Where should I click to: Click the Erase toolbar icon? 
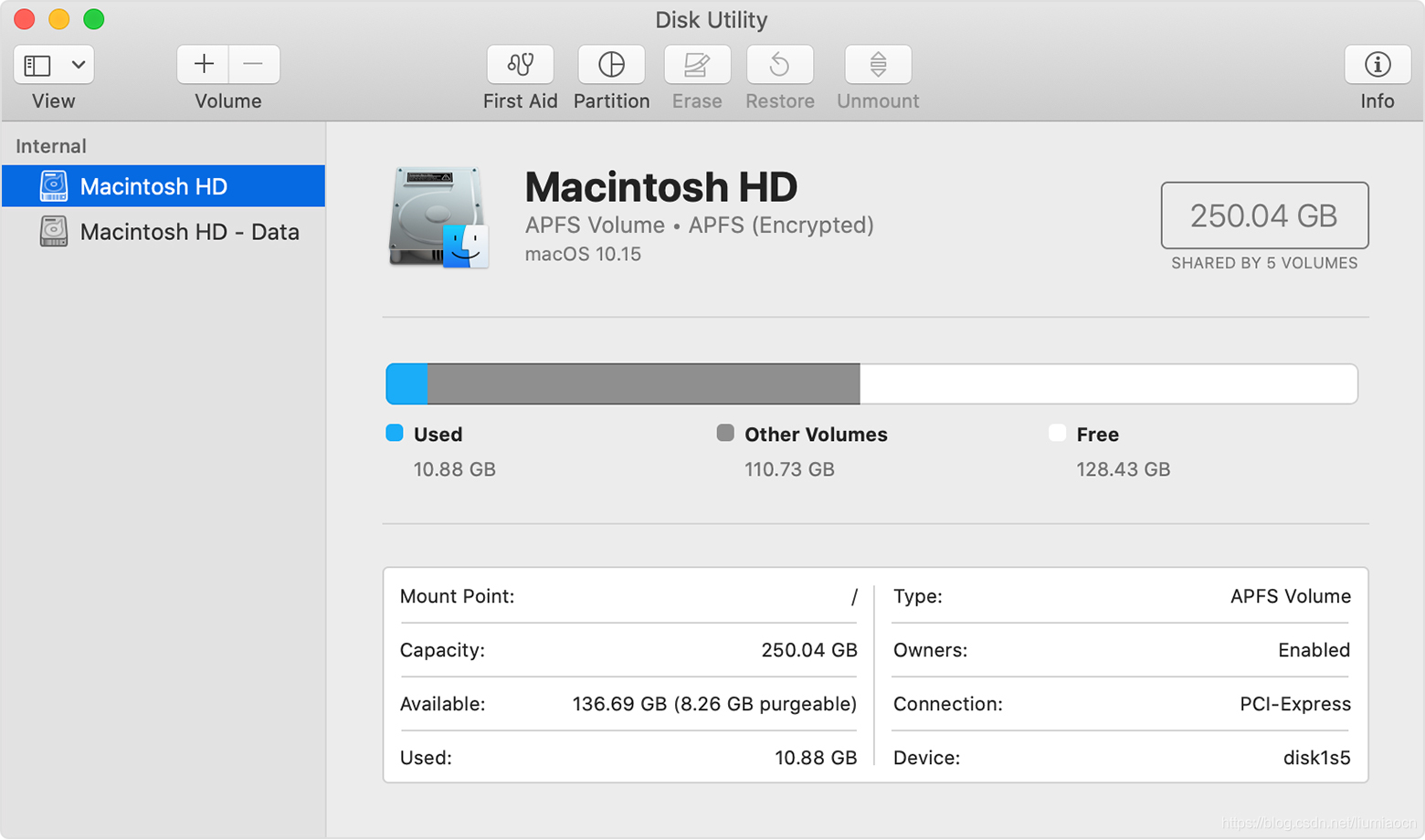[x=696, y=65]
